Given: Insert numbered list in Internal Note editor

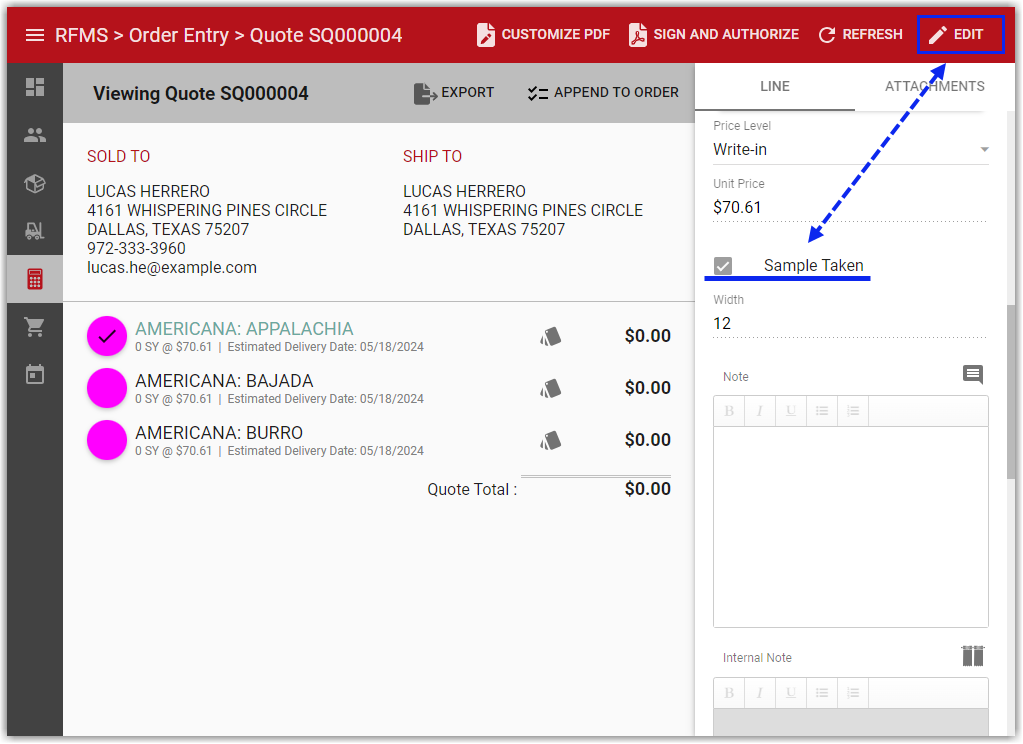Looking at the screenshot, I should [853, 693].
